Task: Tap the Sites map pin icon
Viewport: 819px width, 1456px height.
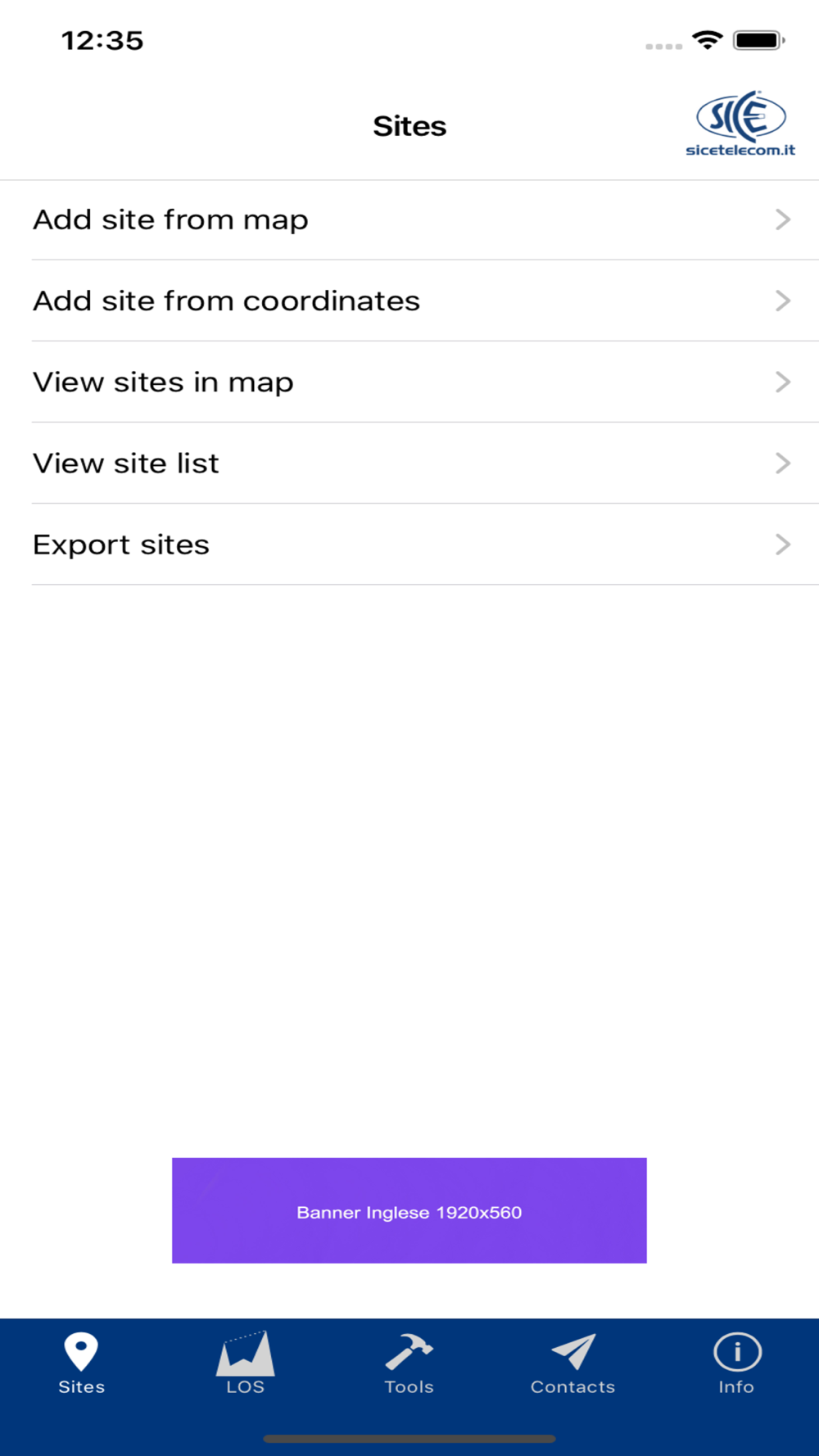Action: (x=81, y=1351)
